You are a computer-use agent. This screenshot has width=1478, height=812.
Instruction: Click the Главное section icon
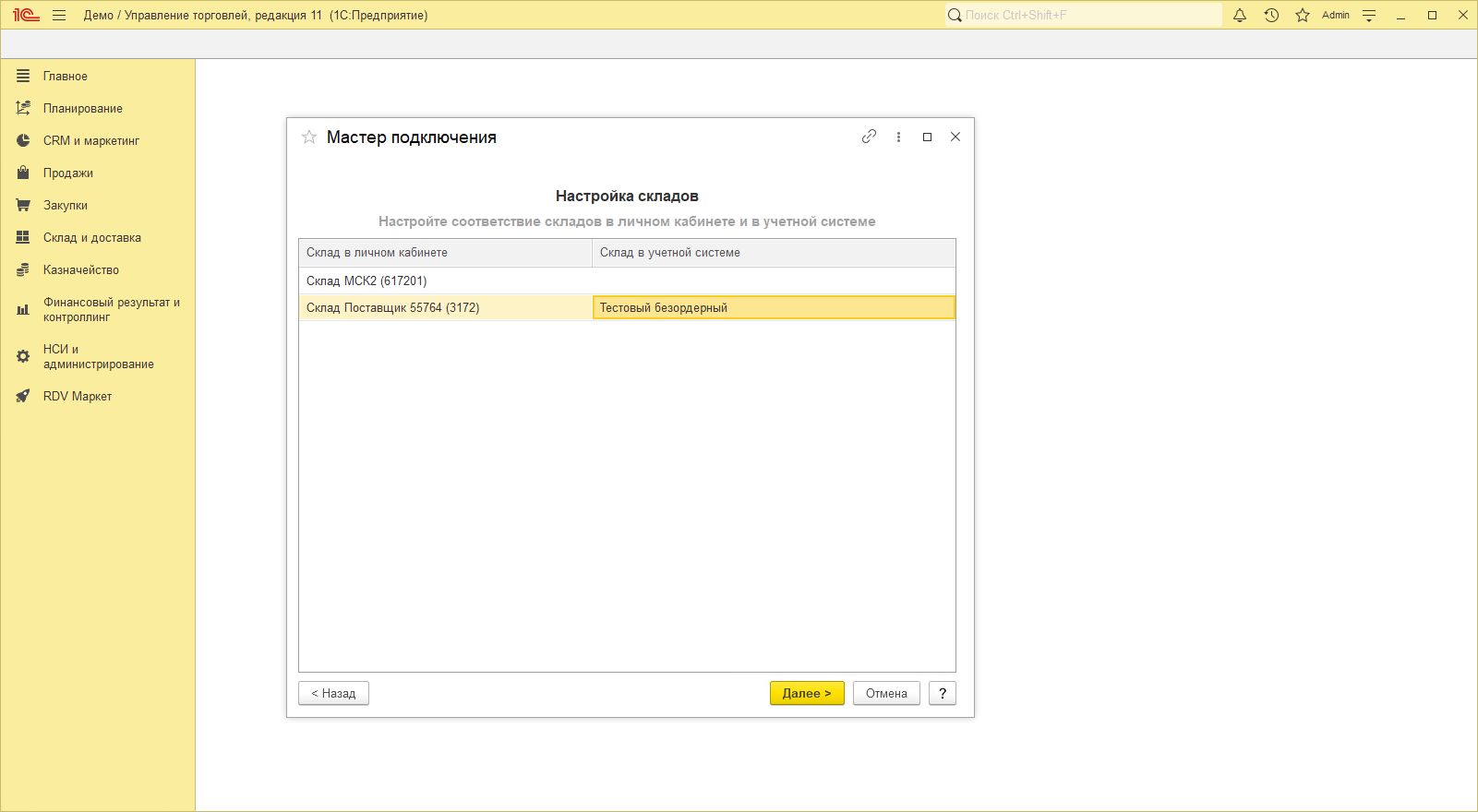tap(23, 76)
